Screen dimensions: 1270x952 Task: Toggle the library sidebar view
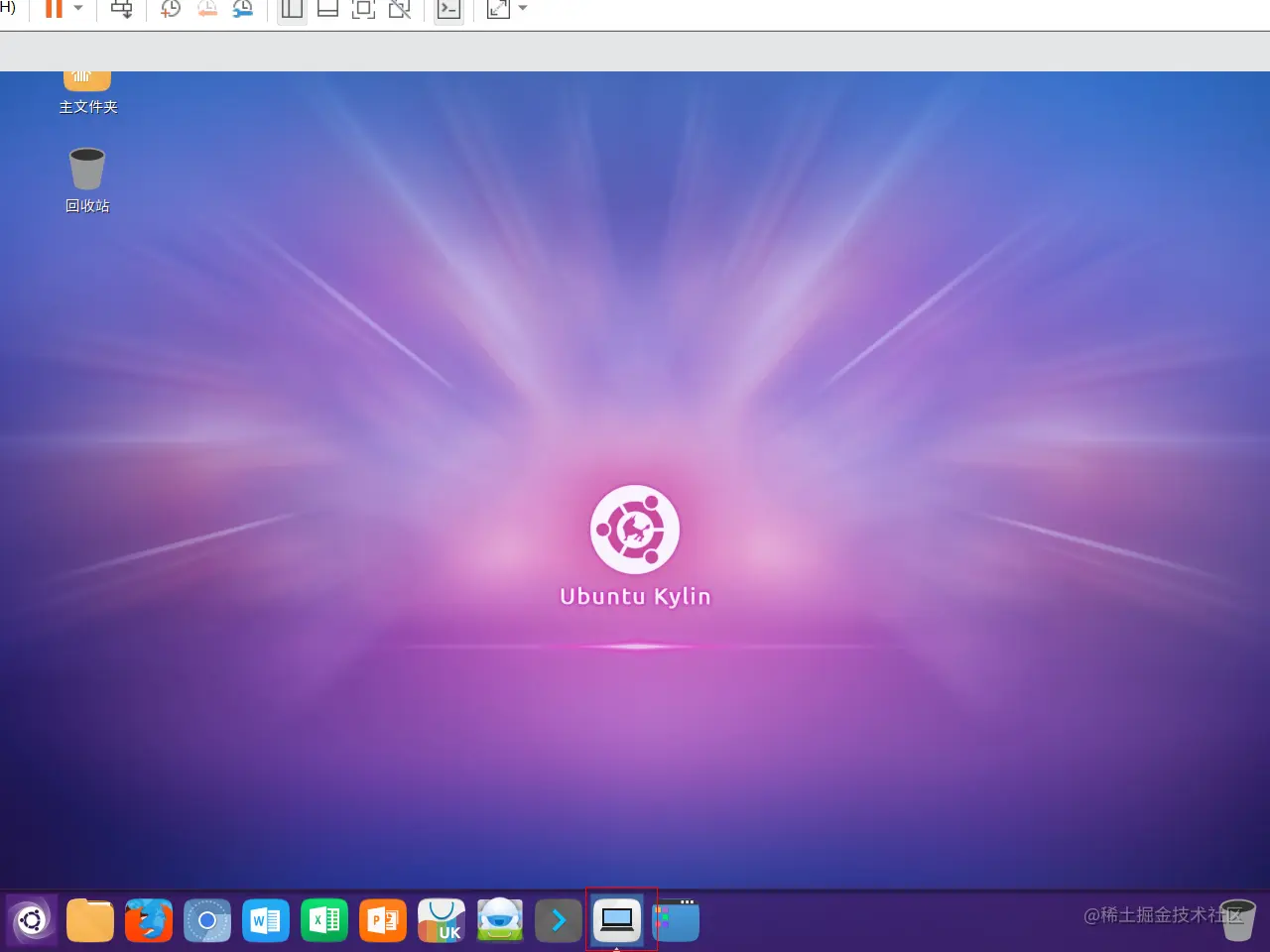[292, 9]
